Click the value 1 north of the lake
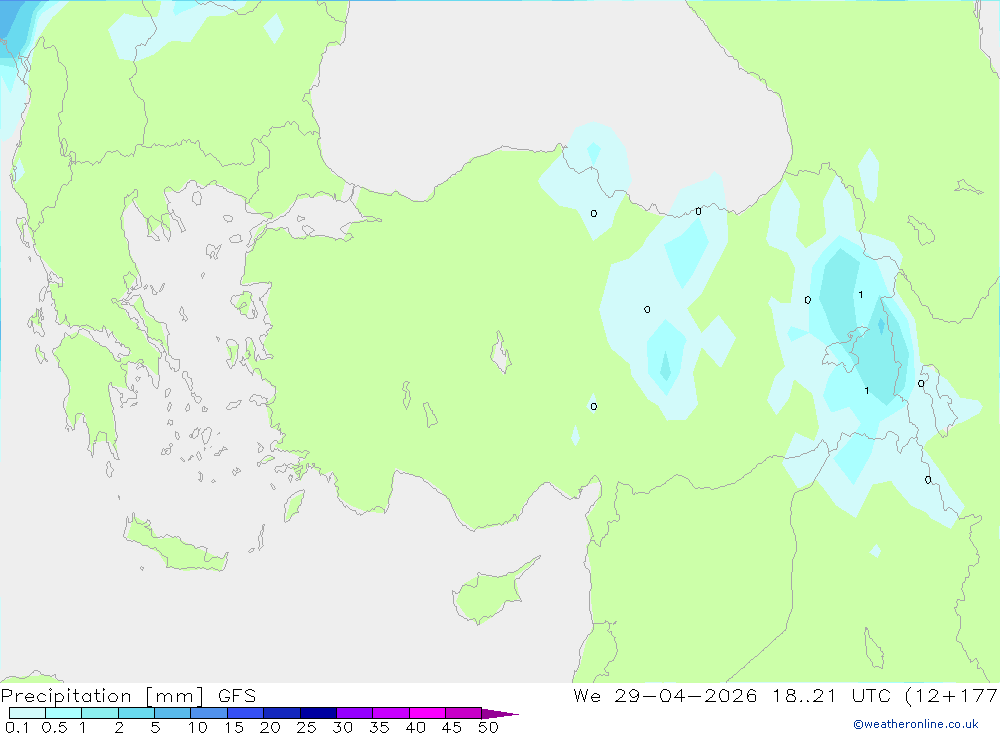 861,295
